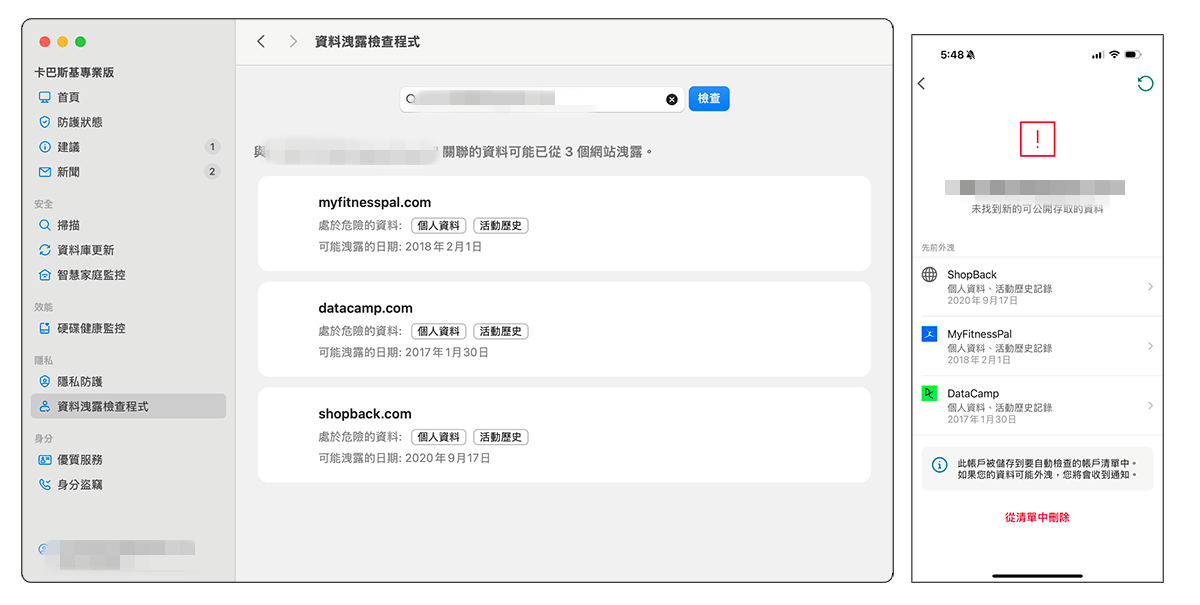The height and width of the screenshot is (605, 1200).
Task: Open 首頁 via its monitor icon in sidebar
Action: (44, 97)
